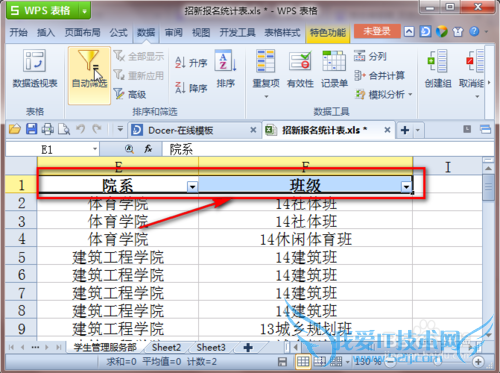Open the 特色功能 tab
Image resolution: width=500 pixels, height=373 pixels.
(x=328, y=33)
